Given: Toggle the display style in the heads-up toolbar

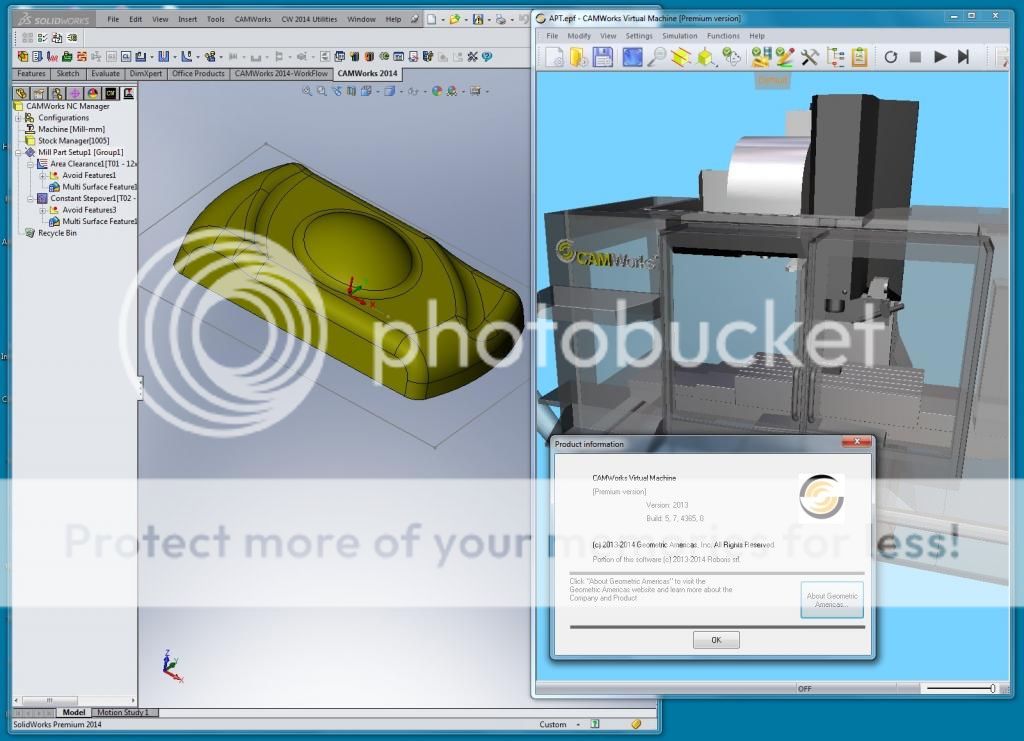Looking at the screenshot, I should coord(388,92).
